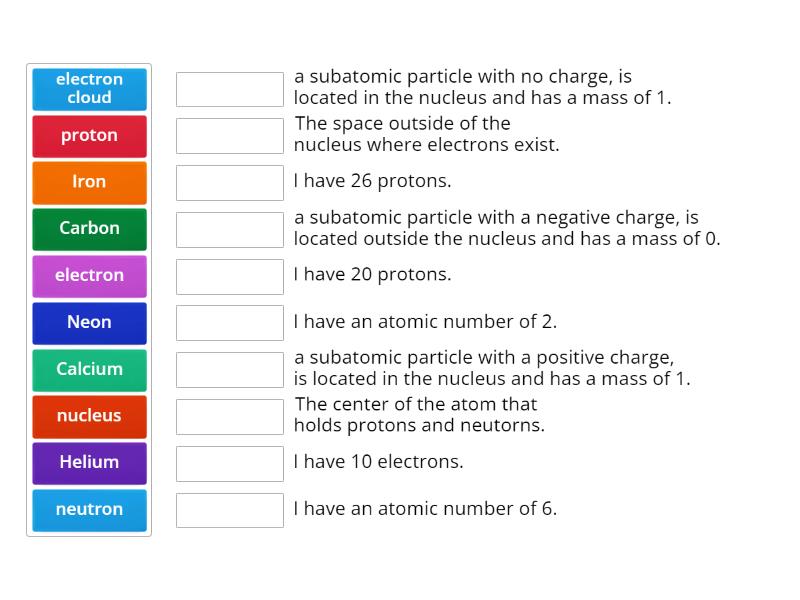
Task: Click the answer box beside the atom center clue
Action: point(229,416)
